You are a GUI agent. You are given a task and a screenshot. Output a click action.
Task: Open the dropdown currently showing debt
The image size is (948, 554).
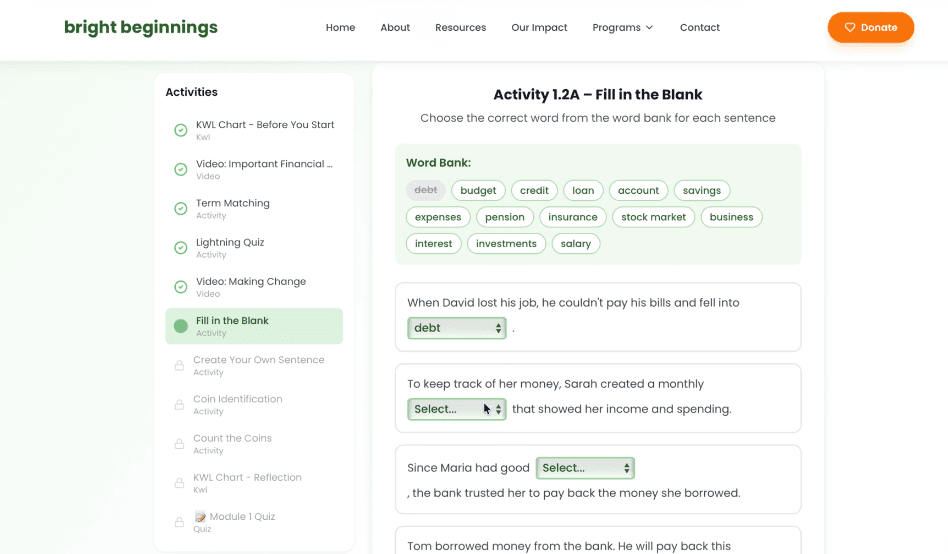tap(457, 328)
